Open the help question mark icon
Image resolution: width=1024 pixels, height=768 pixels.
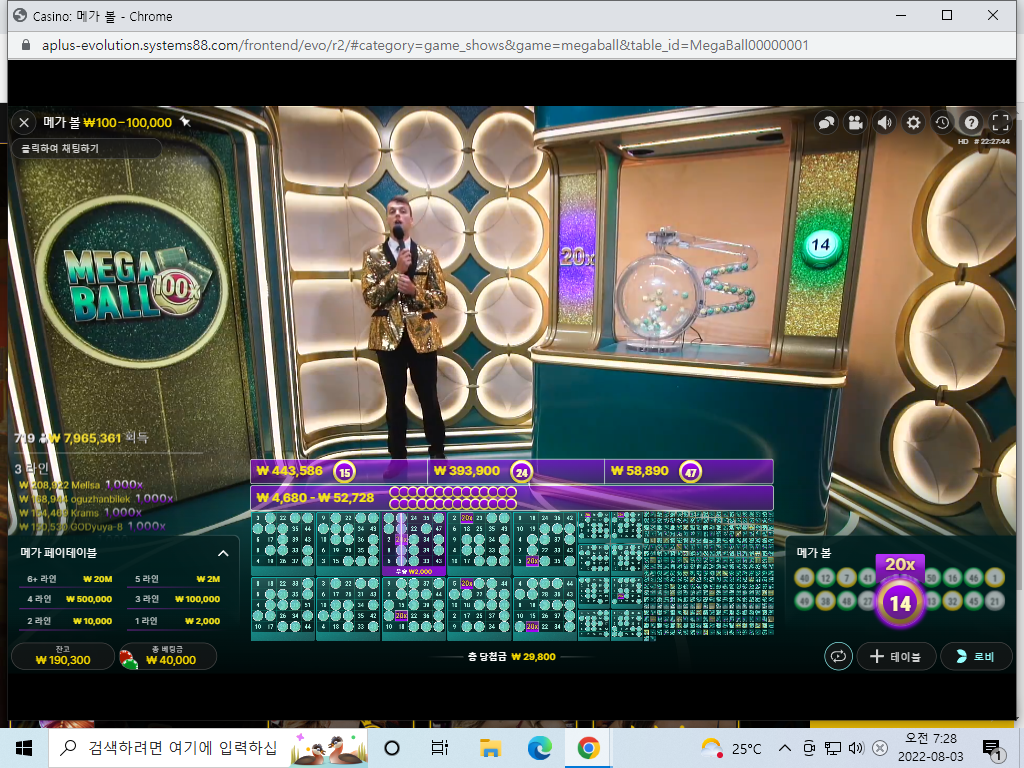(972, 123)
